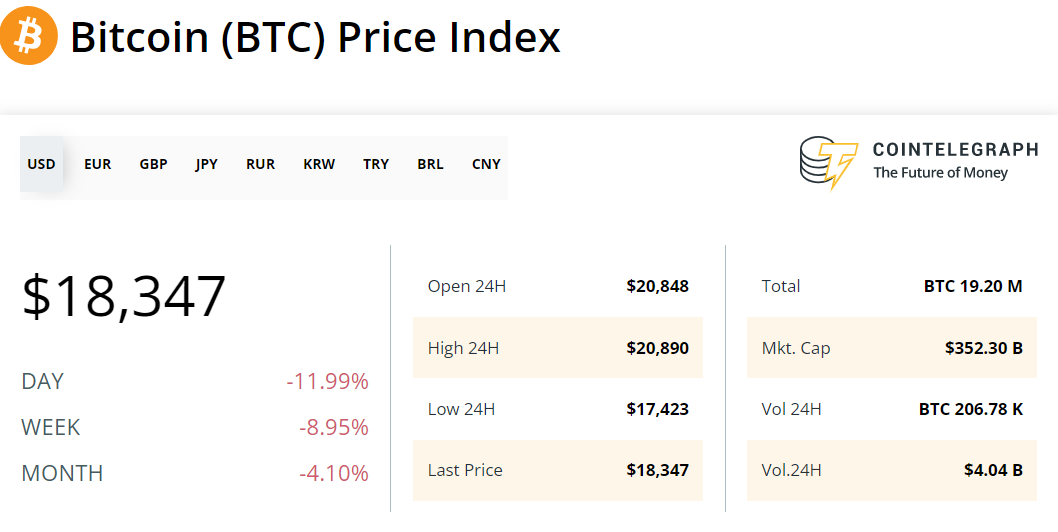The width and height of the screenshot is (1058, 532).
Task: Select the USD currency tab
Action: 41,164
